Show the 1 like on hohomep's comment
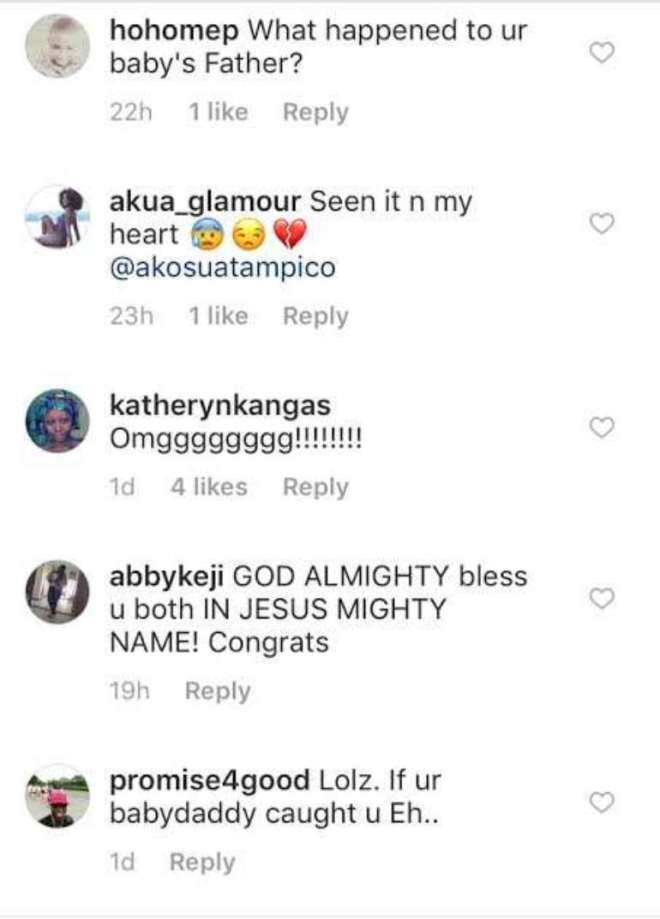The width and height of the screenshot is (660, 919). pyautogui.click(x=218, y=111)
